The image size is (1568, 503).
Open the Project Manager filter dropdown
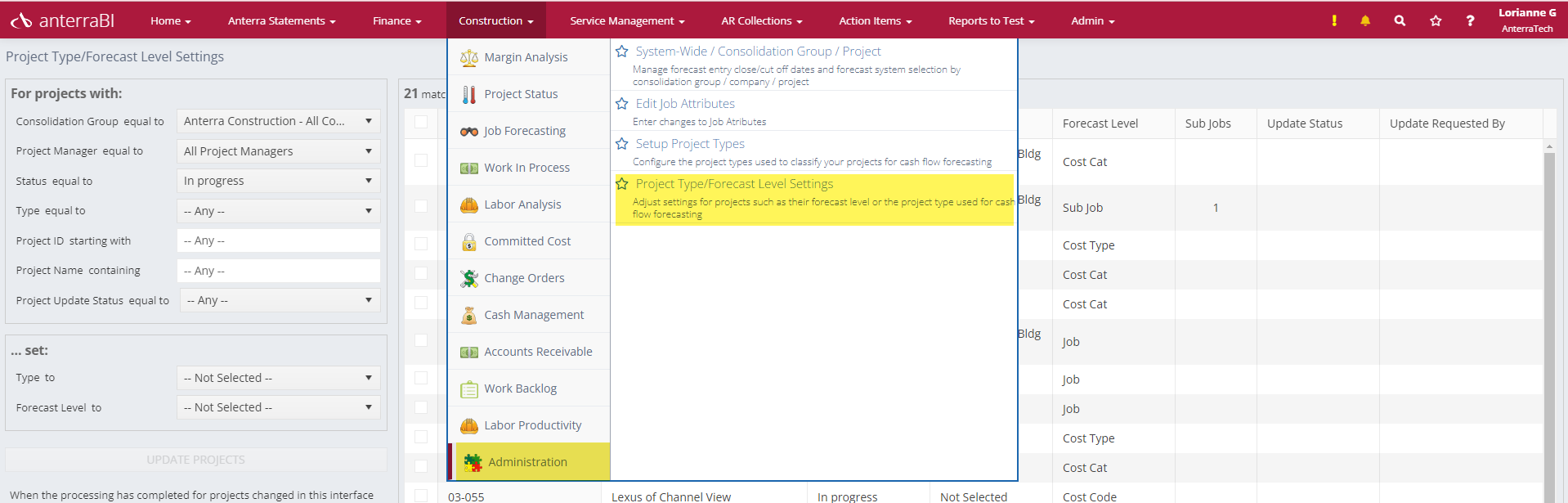click(279, 151)
